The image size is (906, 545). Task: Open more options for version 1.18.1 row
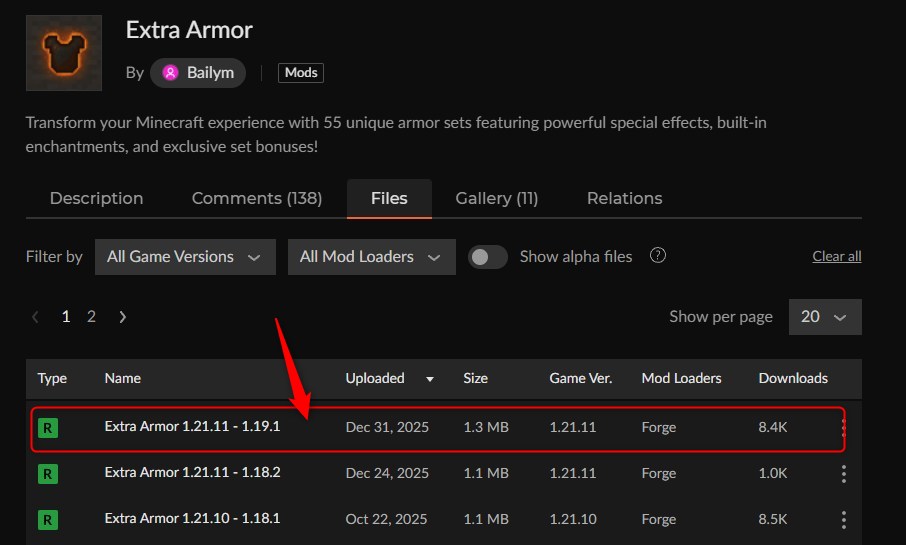click(x=844, y=520)
